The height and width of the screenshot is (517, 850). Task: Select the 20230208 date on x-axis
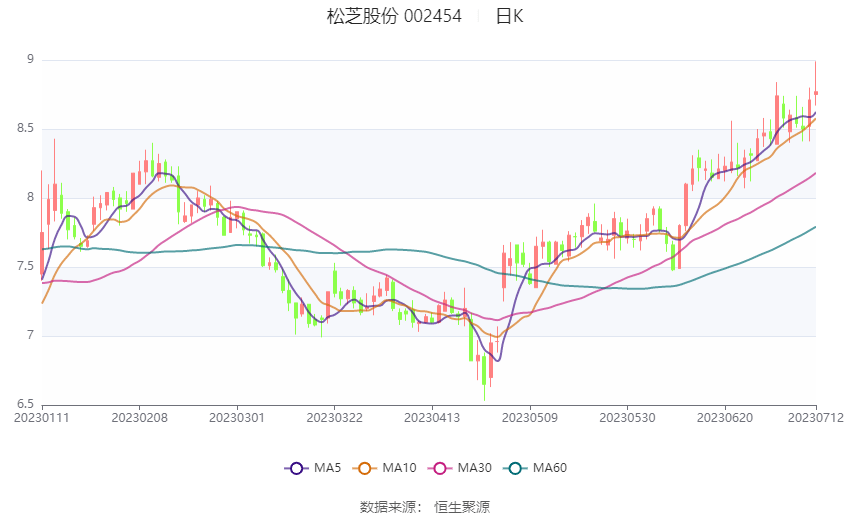coord(139,417)
